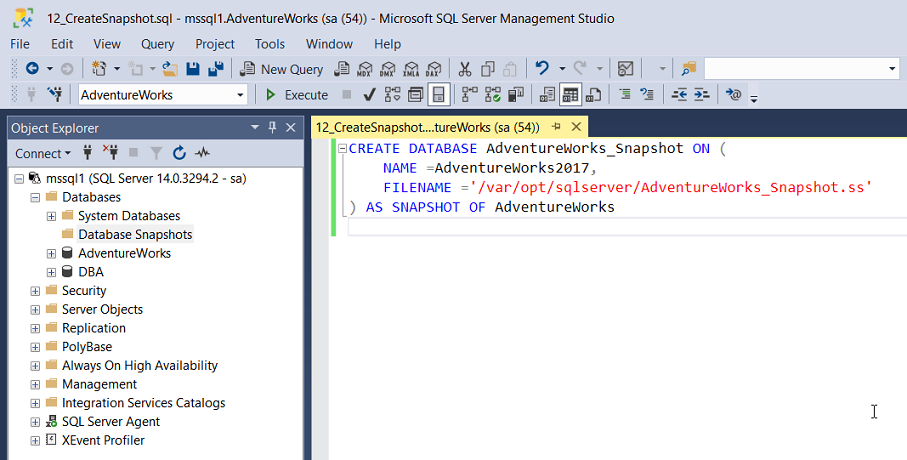The width and height of the screenshot is (907, 460).
Task: Click the New Query button
Action: click(282, 69)
